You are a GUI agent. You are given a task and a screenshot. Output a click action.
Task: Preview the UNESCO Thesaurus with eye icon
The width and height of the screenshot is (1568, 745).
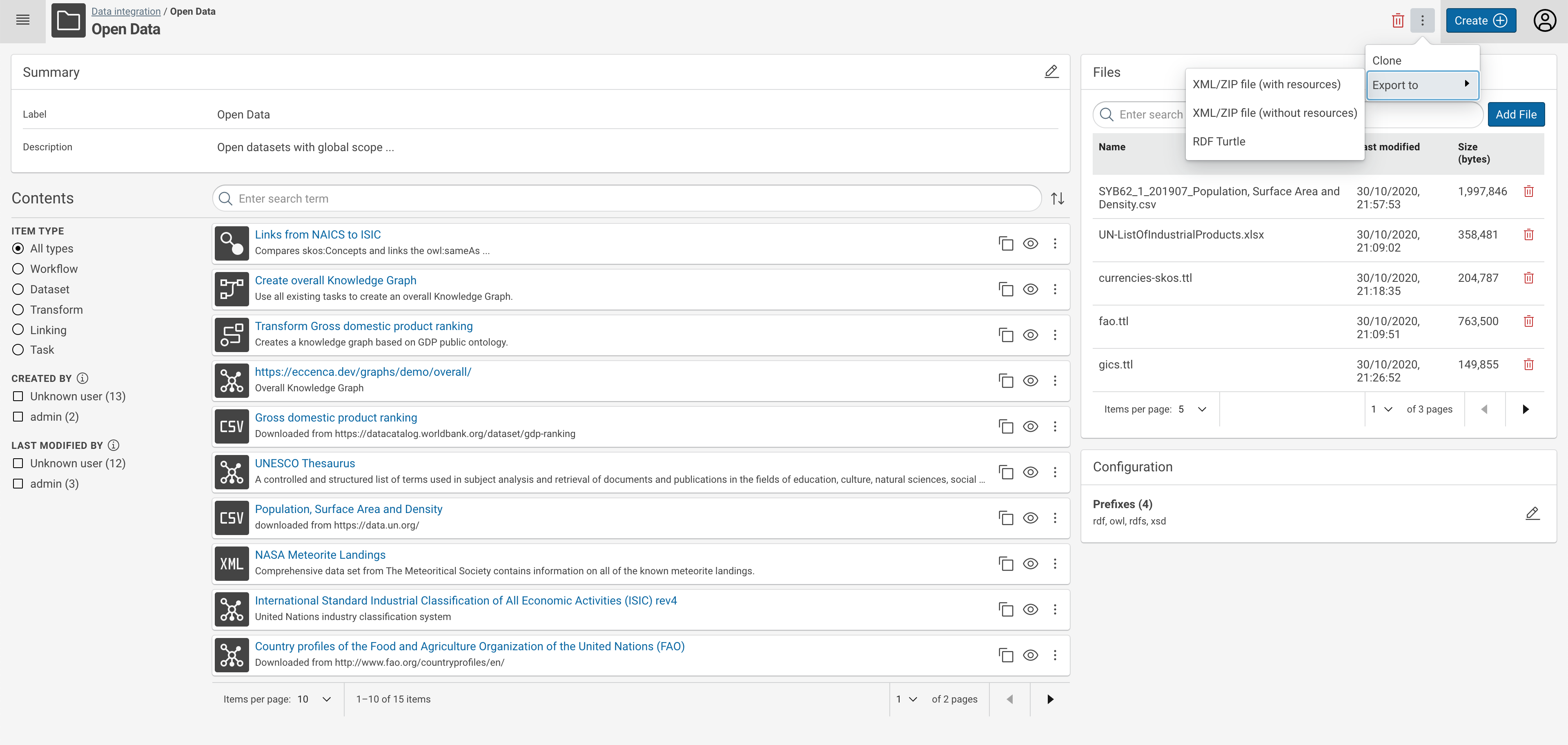[1030, 472]
